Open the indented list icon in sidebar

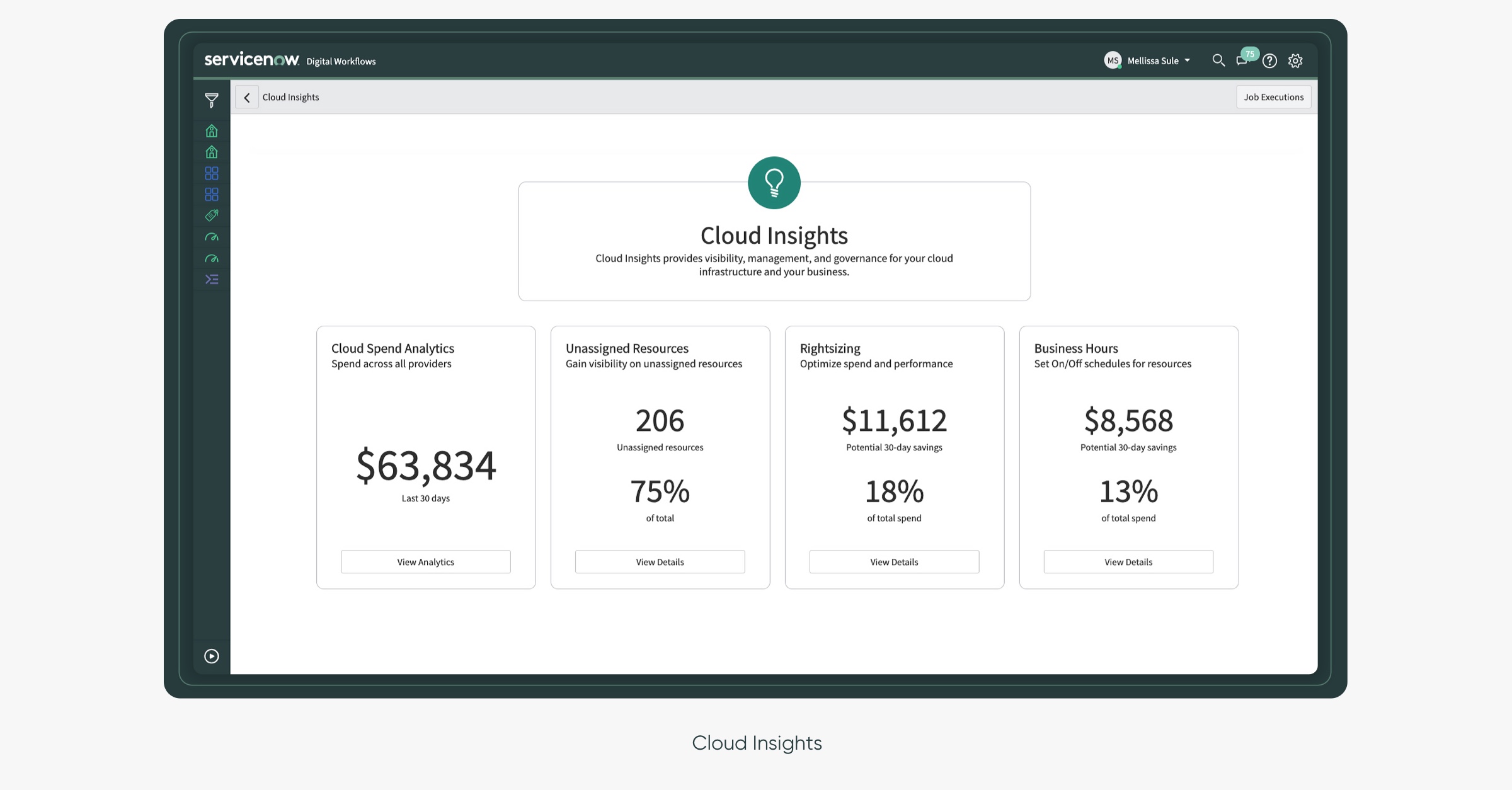coord(212,279)
